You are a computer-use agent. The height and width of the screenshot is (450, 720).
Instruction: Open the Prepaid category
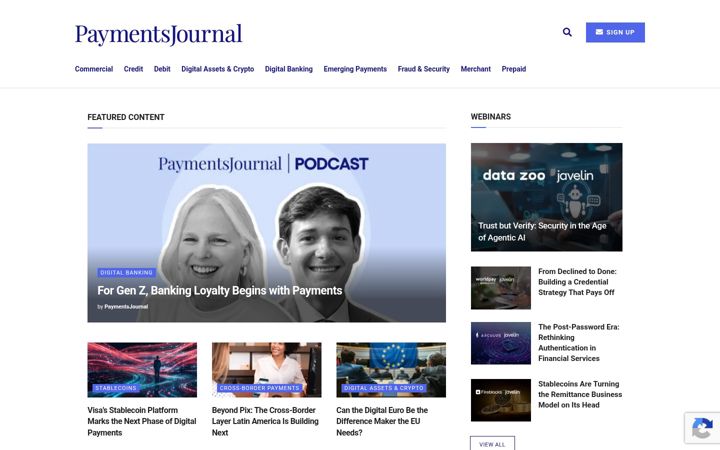(513, 69)
